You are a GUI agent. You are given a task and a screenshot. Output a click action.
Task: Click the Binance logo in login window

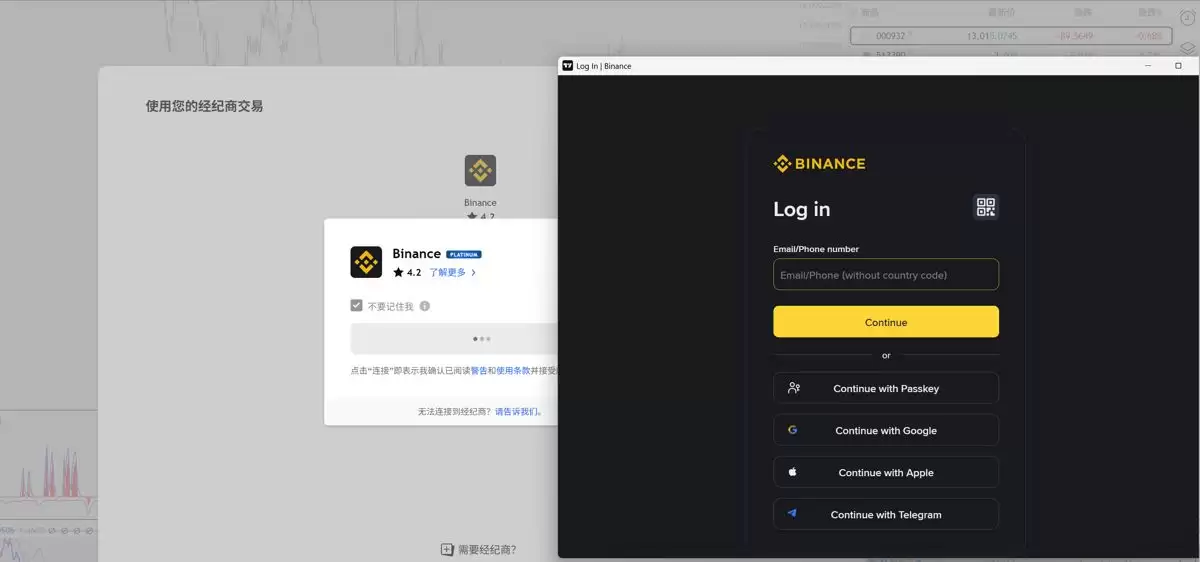click(x=820, y=164)
